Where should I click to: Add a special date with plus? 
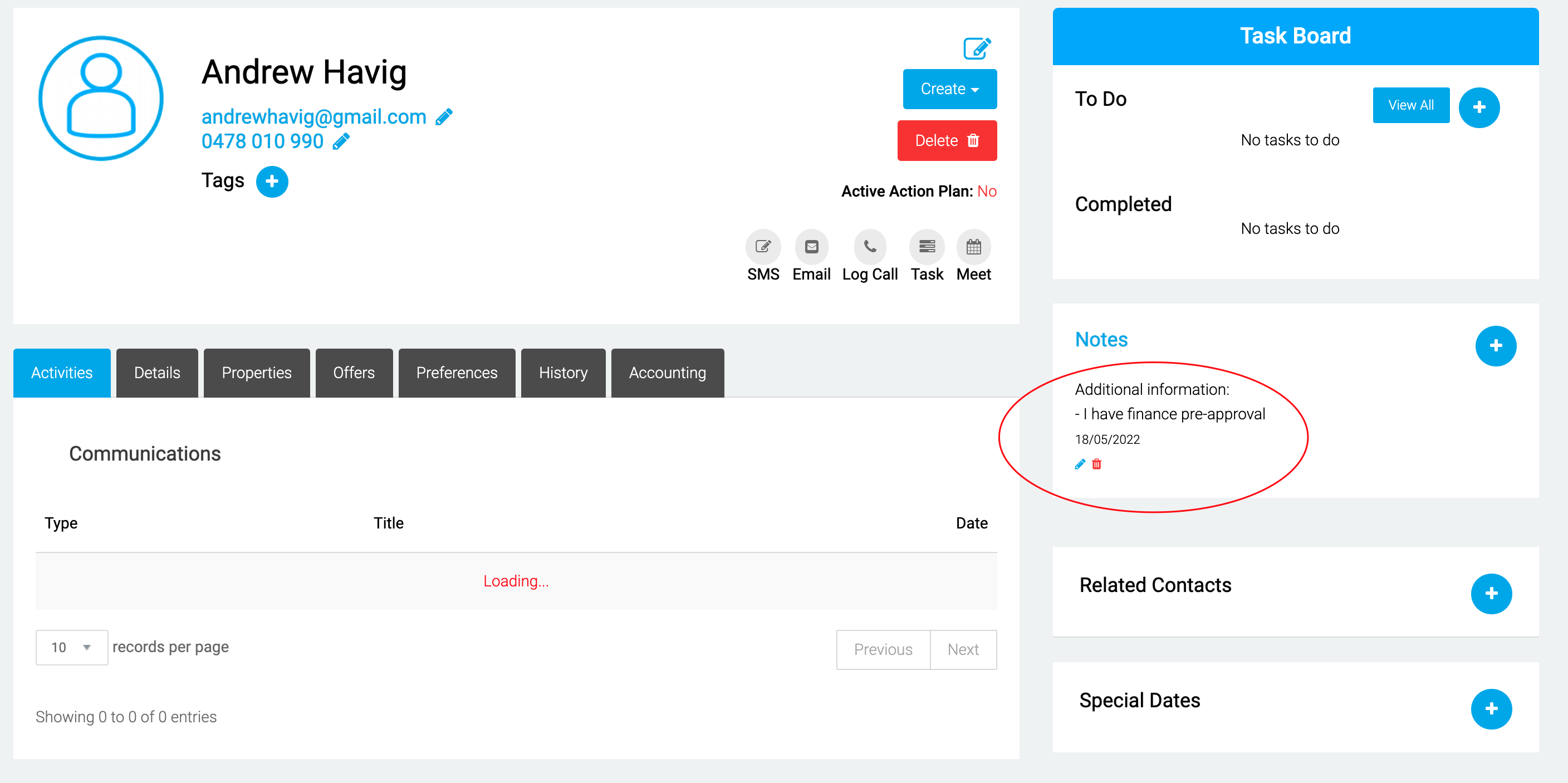pos(1491,708)
